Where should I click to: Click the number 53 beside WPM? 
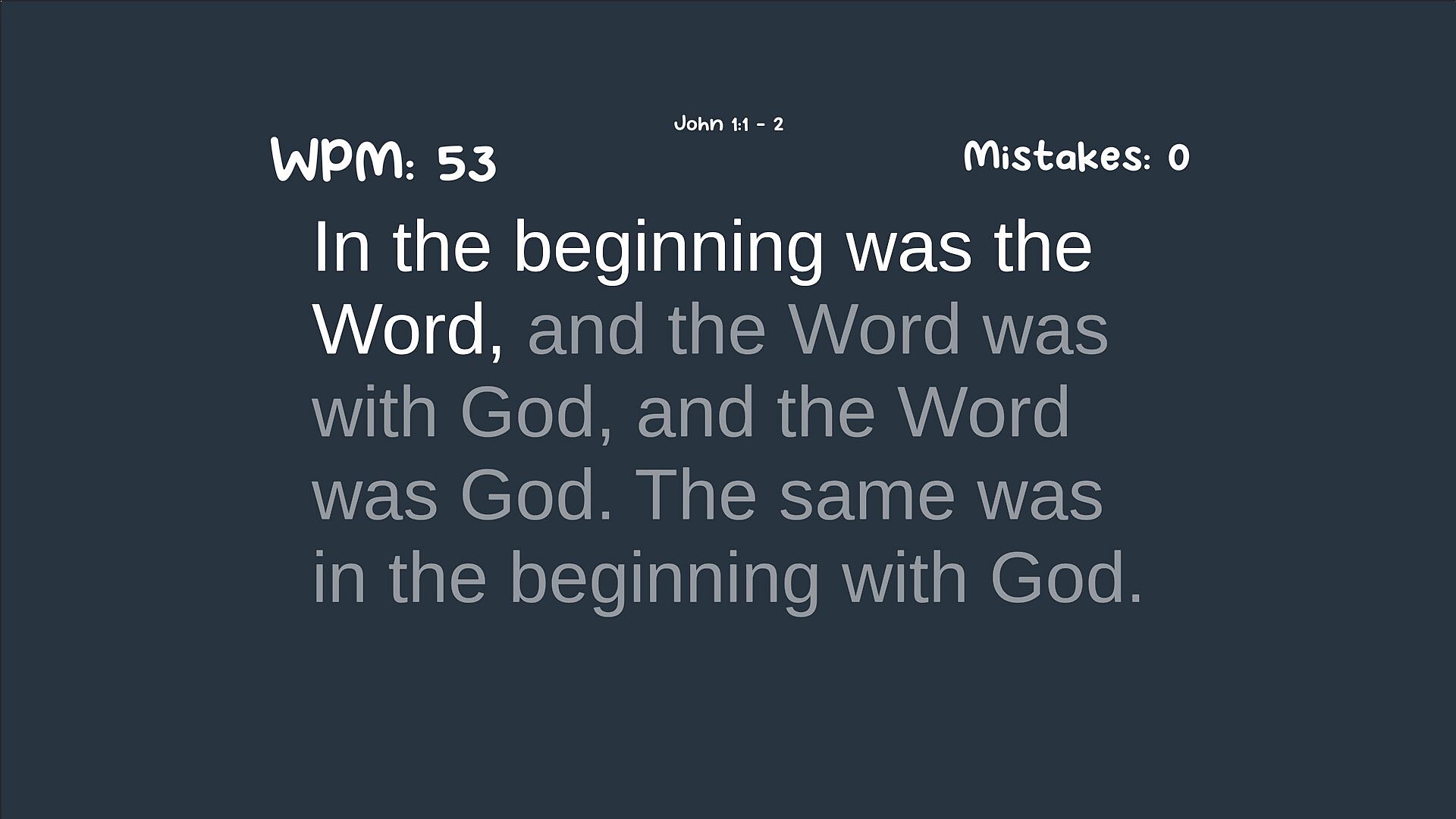click(x=466, y=162)
